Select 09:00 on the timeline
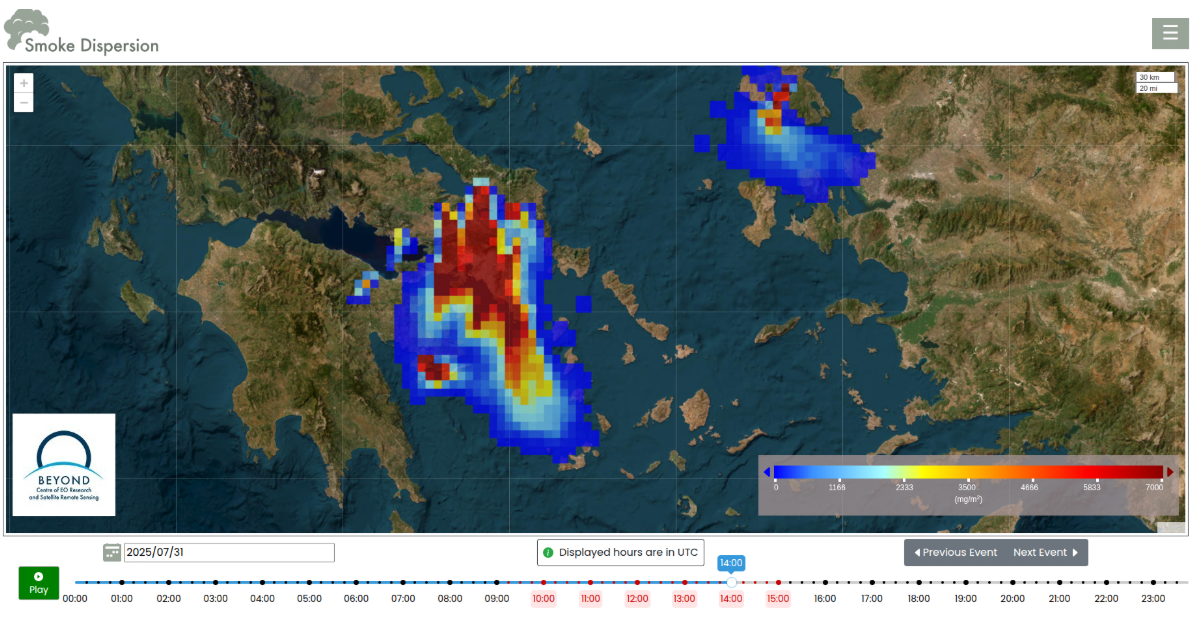The height and width of the screenshot is (618, 1198). (x=497, y=598)
